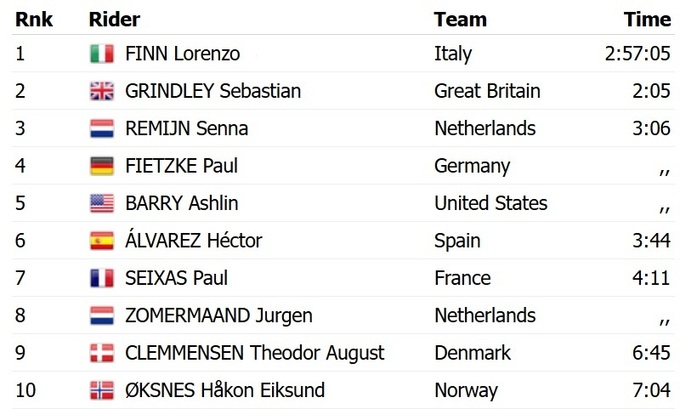Open GRINDLEY Sebastian rider link
This screenshot has height=409, width=680.
point(213,91)
